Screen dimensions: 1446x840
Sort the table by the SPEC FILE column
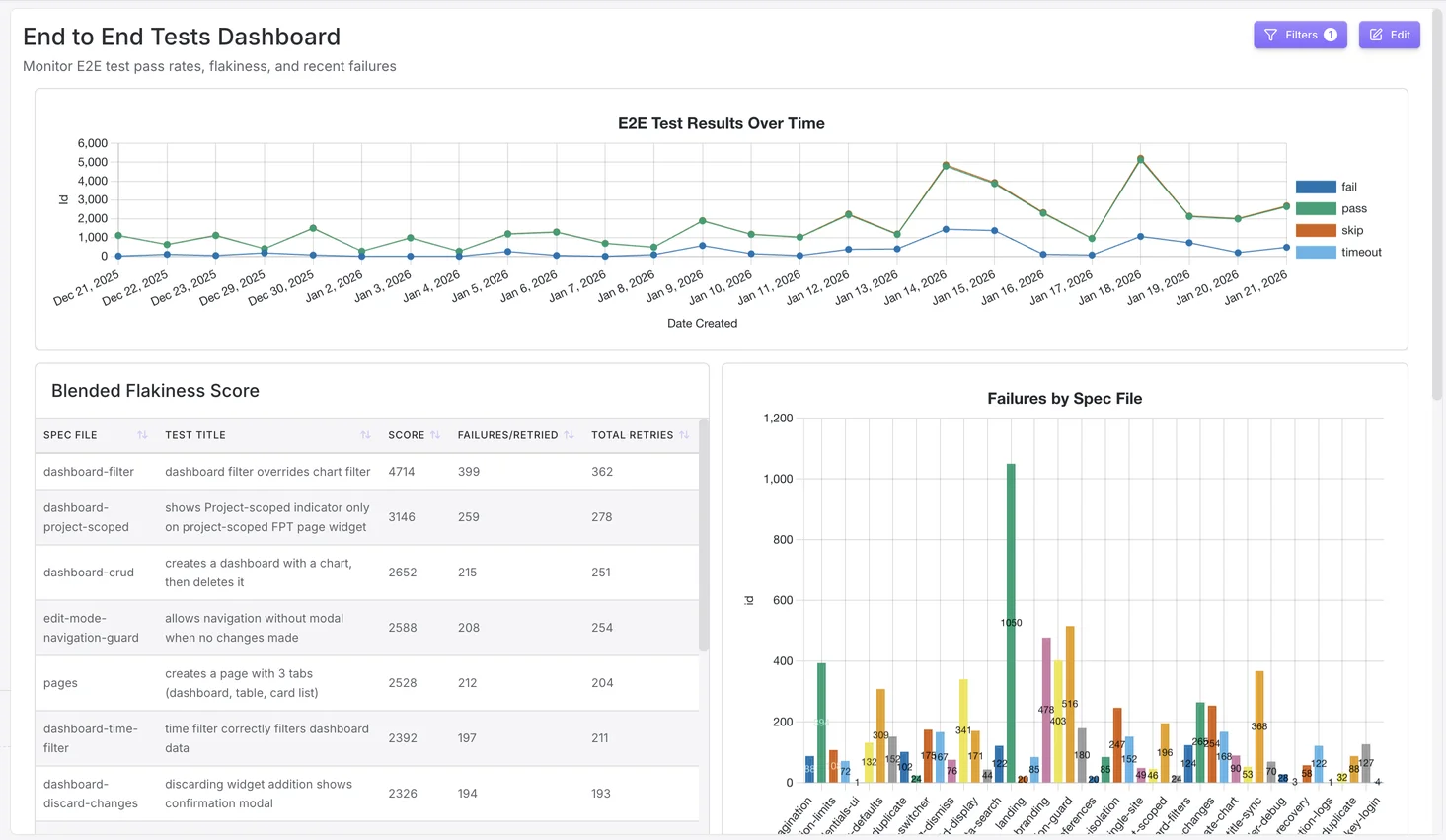coord(142,434)
